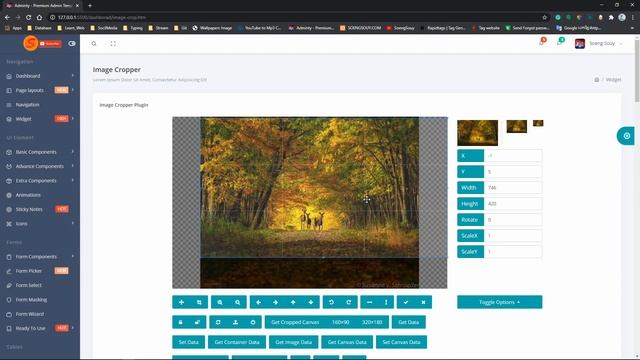Click the Height input field
Viewport: 640px width, 360px height.
coord(513,204)
